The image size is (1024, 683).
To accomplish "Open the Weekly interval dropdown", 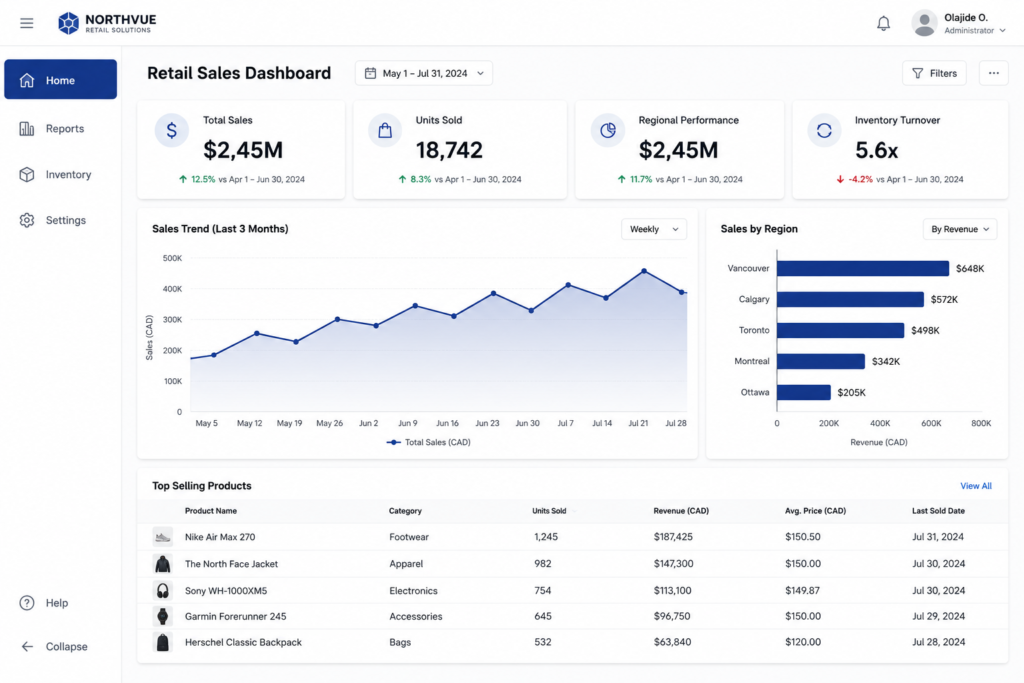I will point(654,229).
